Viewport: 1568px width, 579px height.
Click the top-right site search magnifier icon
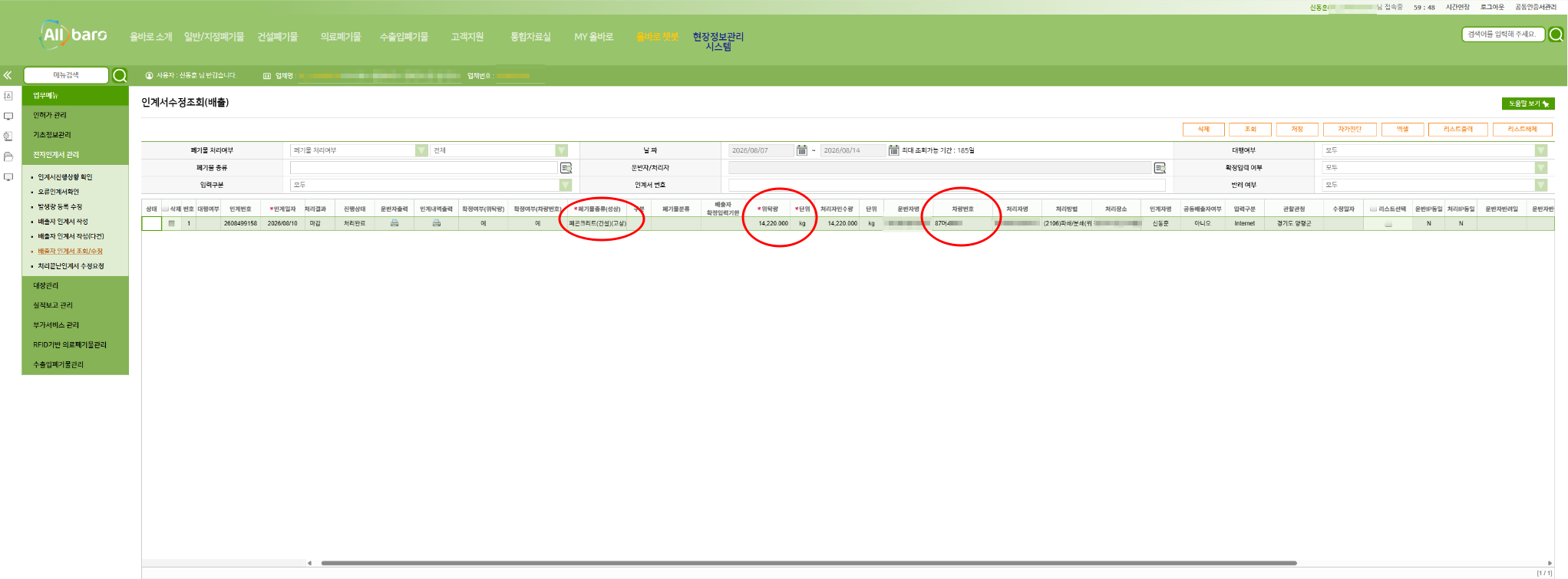click(1556, 35)
